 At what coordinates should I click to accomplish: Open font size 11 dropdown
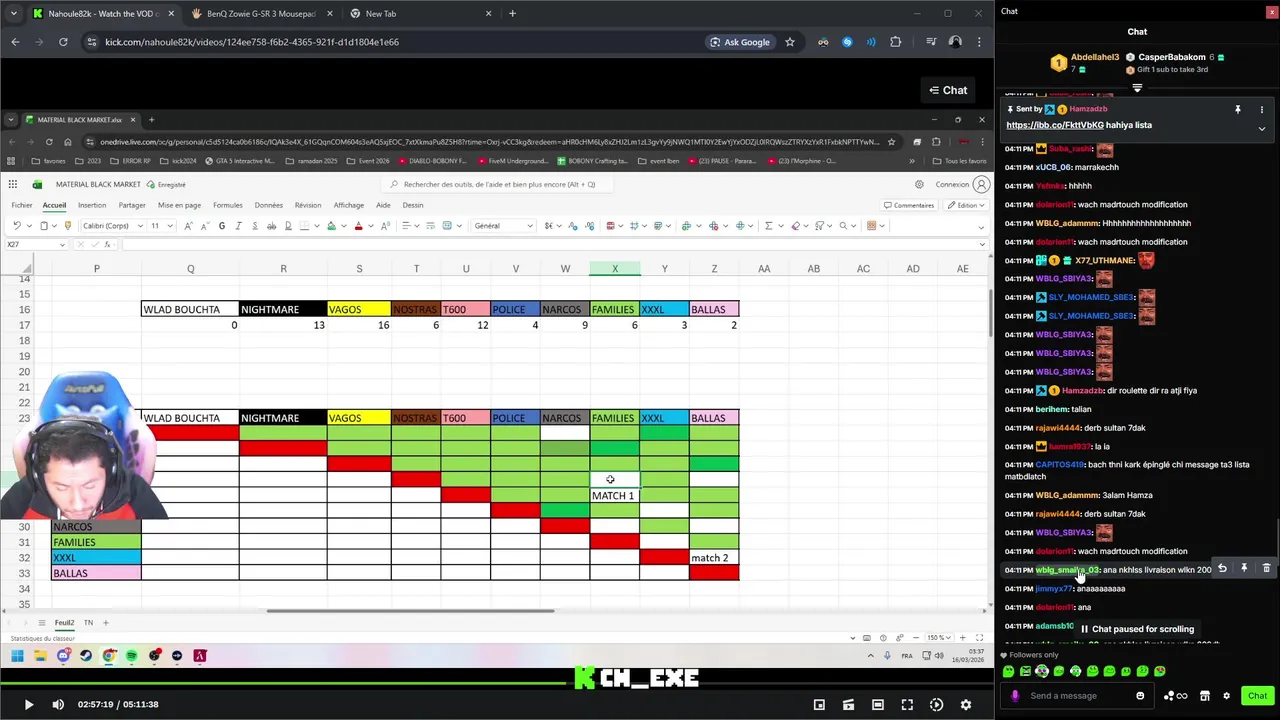pyautogui.click(x=172, y=226)
